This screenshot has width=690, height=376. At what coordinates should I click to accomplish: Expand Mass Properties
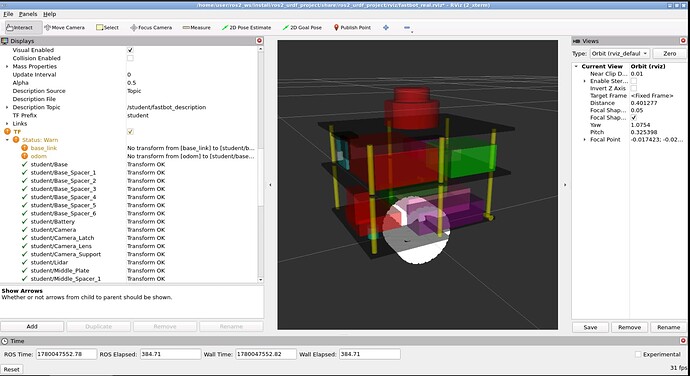[7, 66]
